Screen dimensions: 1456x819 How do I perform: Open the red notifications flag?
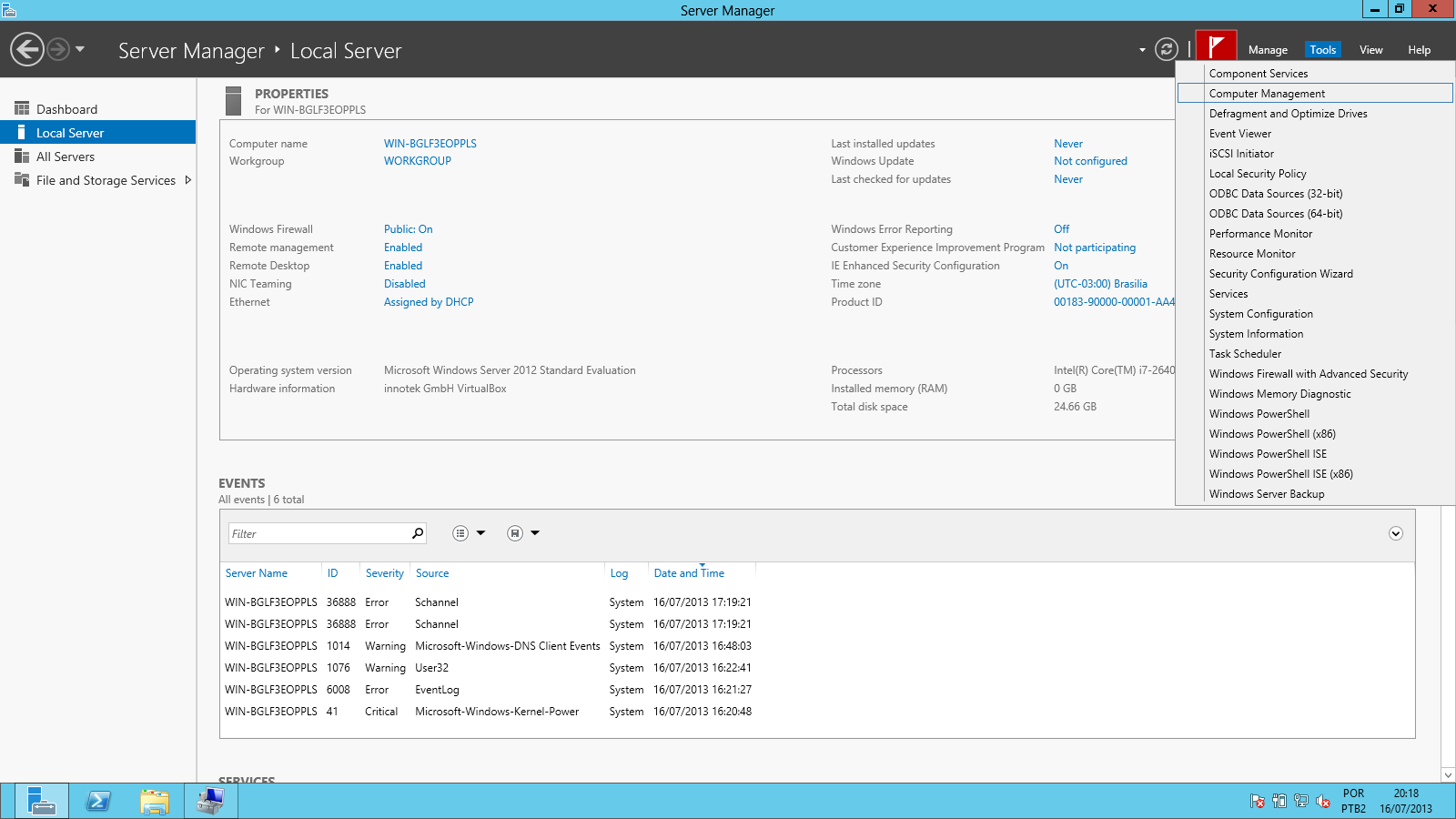[x=1216, y=46]
